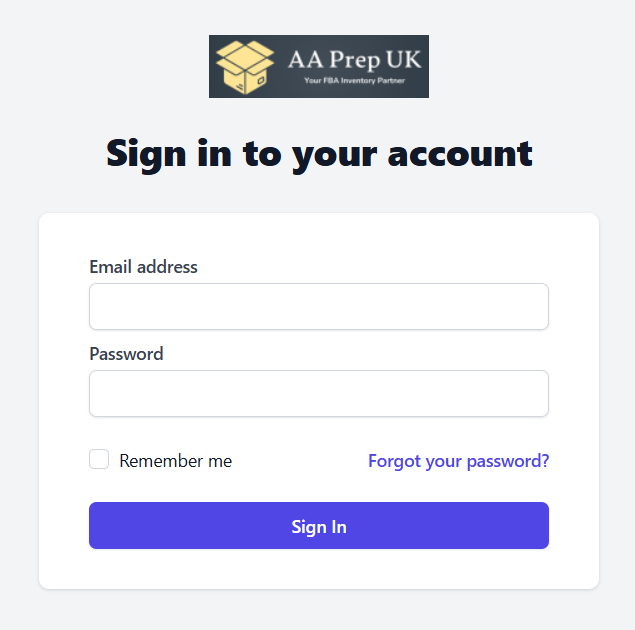
Task: Open the Forgot your password link
Action: click(x=458, y=461)
